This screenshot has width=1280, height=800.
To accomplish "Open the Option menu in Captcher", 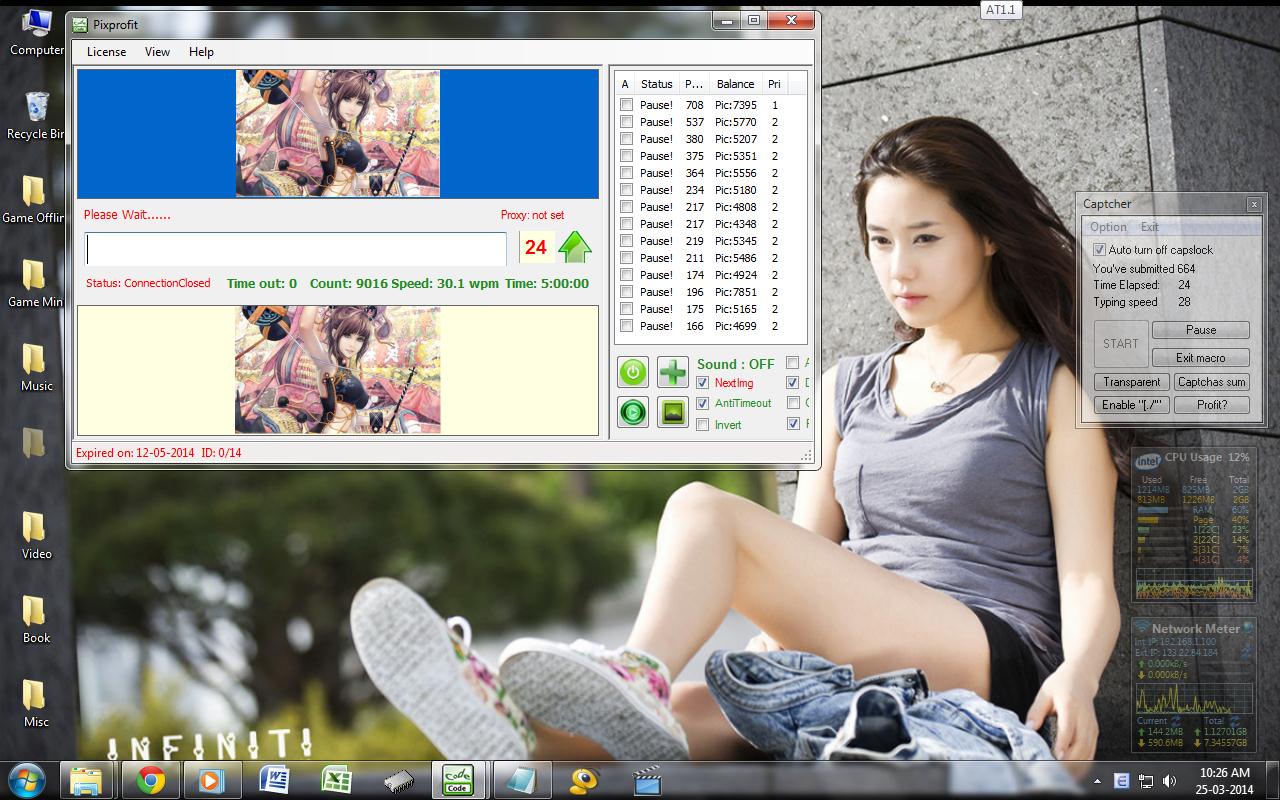I will tap(1108, 227).
